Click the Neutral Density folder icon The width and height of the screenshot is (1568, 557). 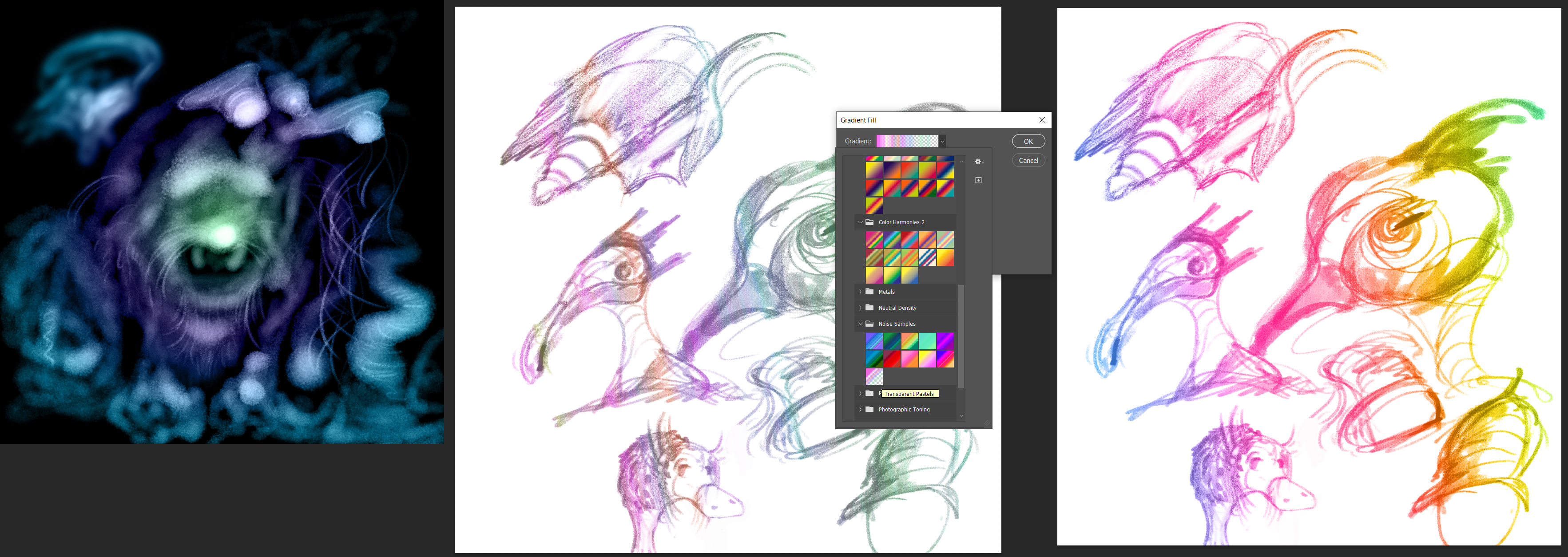tap(869, 308)
